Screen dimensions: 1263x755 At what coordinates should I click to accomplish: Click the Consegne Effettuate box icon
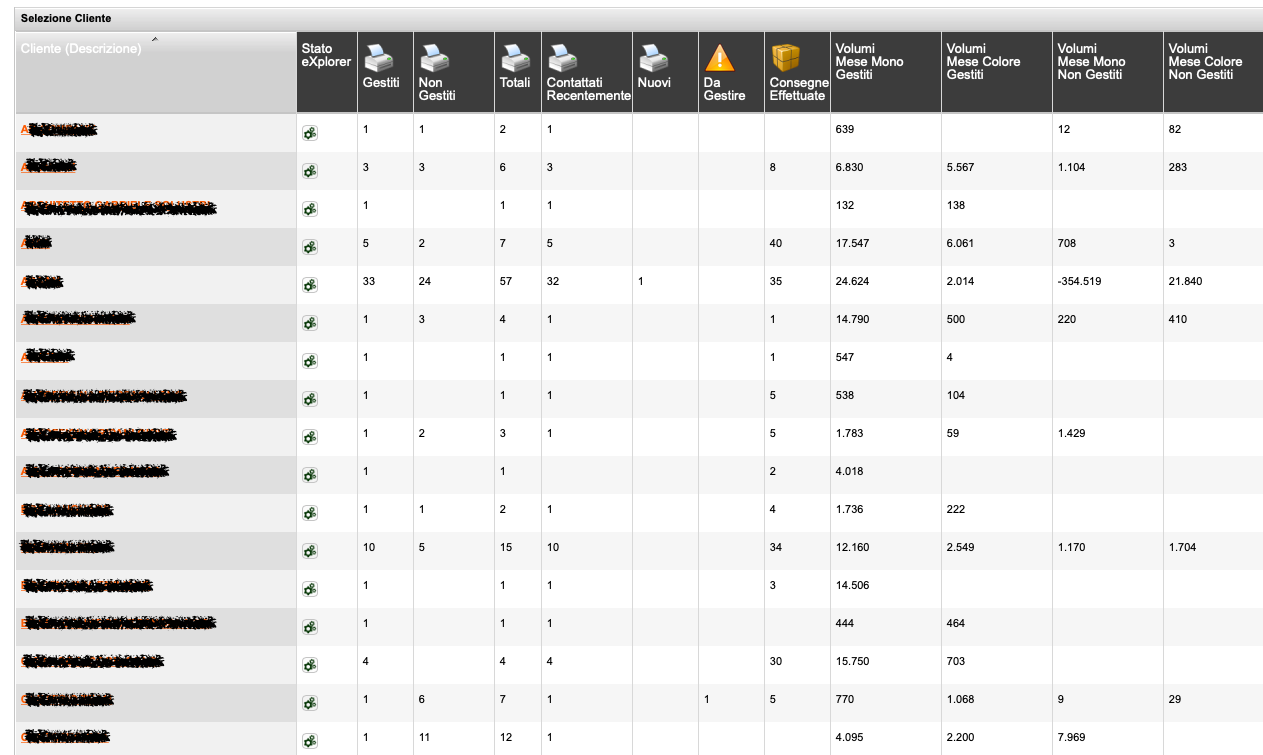coord(785,58)
